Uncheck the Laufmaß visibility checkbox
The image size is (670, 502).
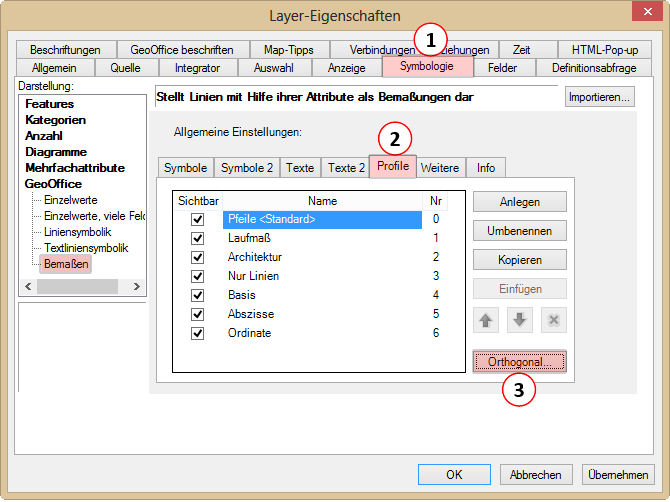tap(197, 238)
